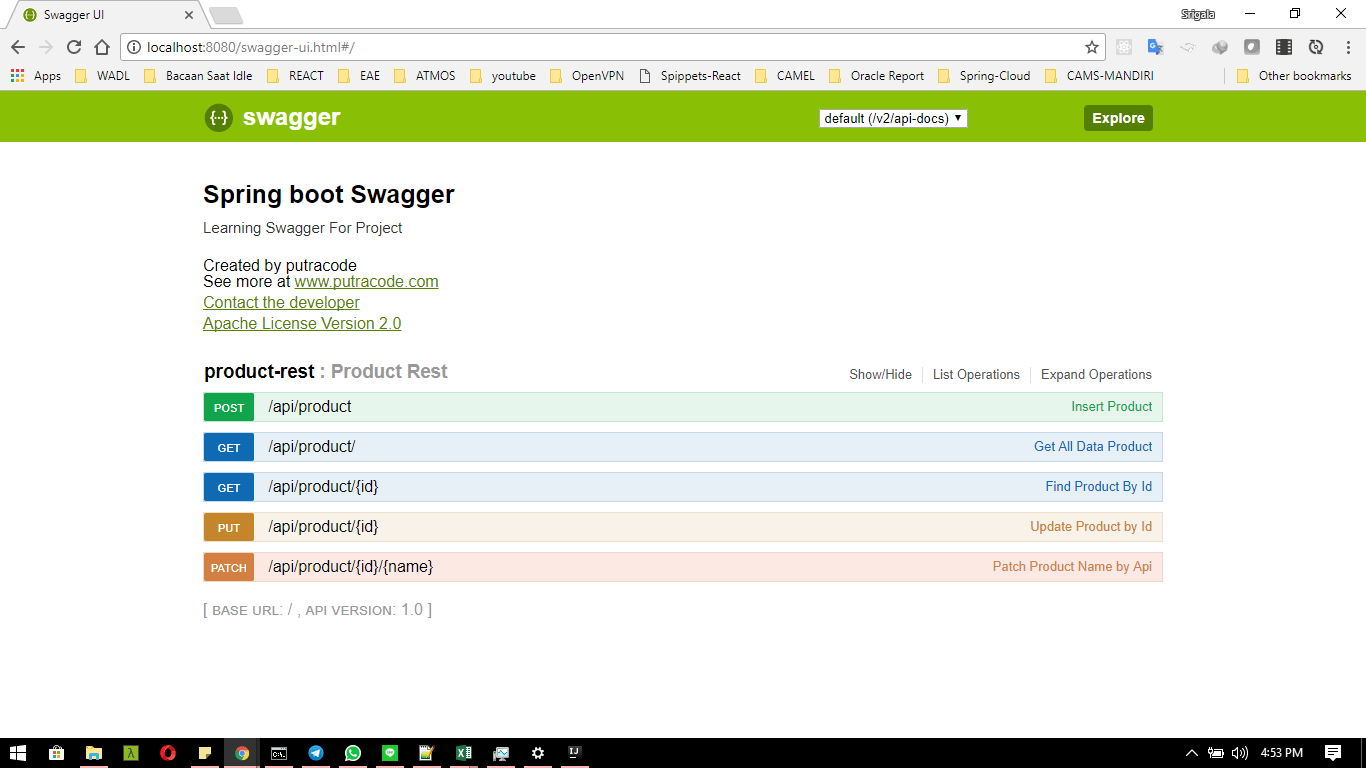Bookmark this page with the star icon

(1092, 47)
